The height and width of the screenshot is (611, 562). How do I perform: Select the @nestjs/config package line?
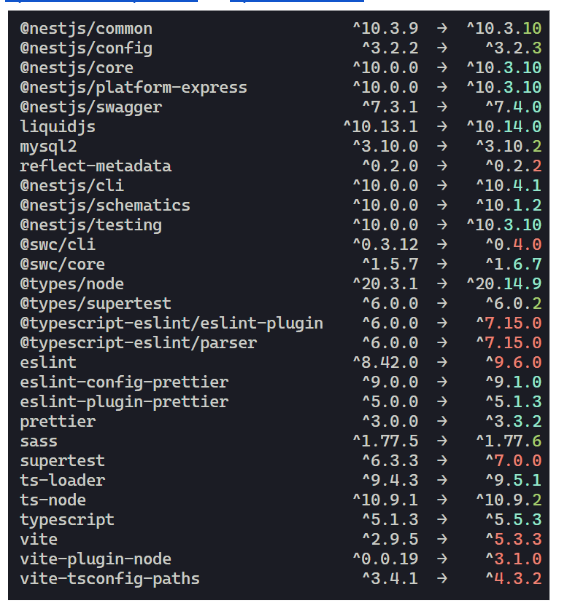point(280,48)
